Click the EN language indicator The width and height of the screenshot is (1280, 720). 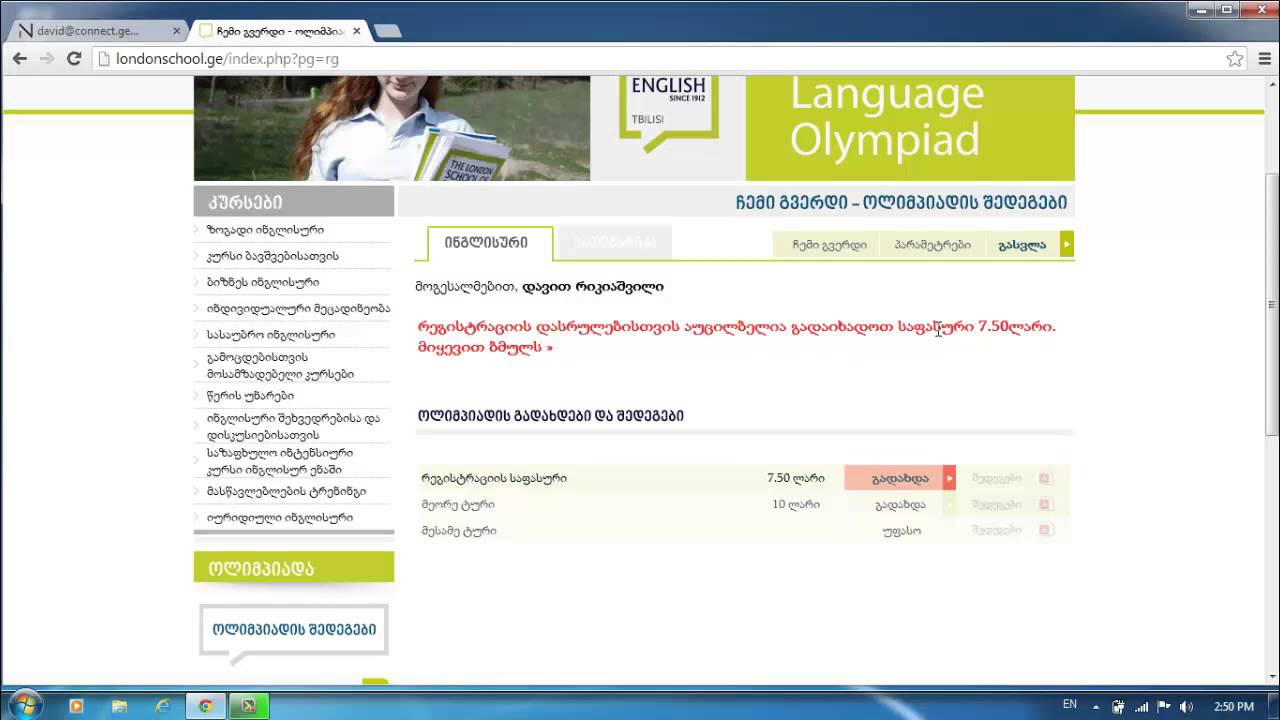(x=1070, y=705)
